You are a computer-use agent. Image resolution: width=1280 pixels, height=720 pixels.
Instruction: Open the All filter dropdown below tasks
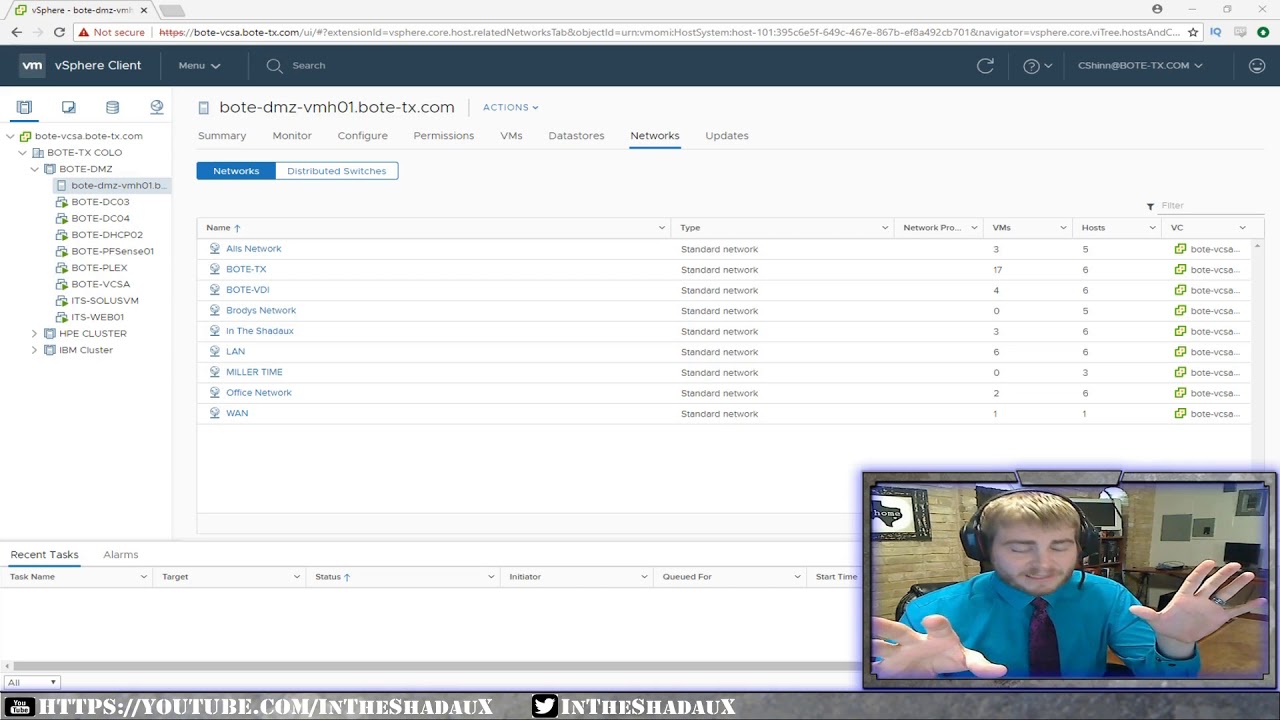[31, 682]
